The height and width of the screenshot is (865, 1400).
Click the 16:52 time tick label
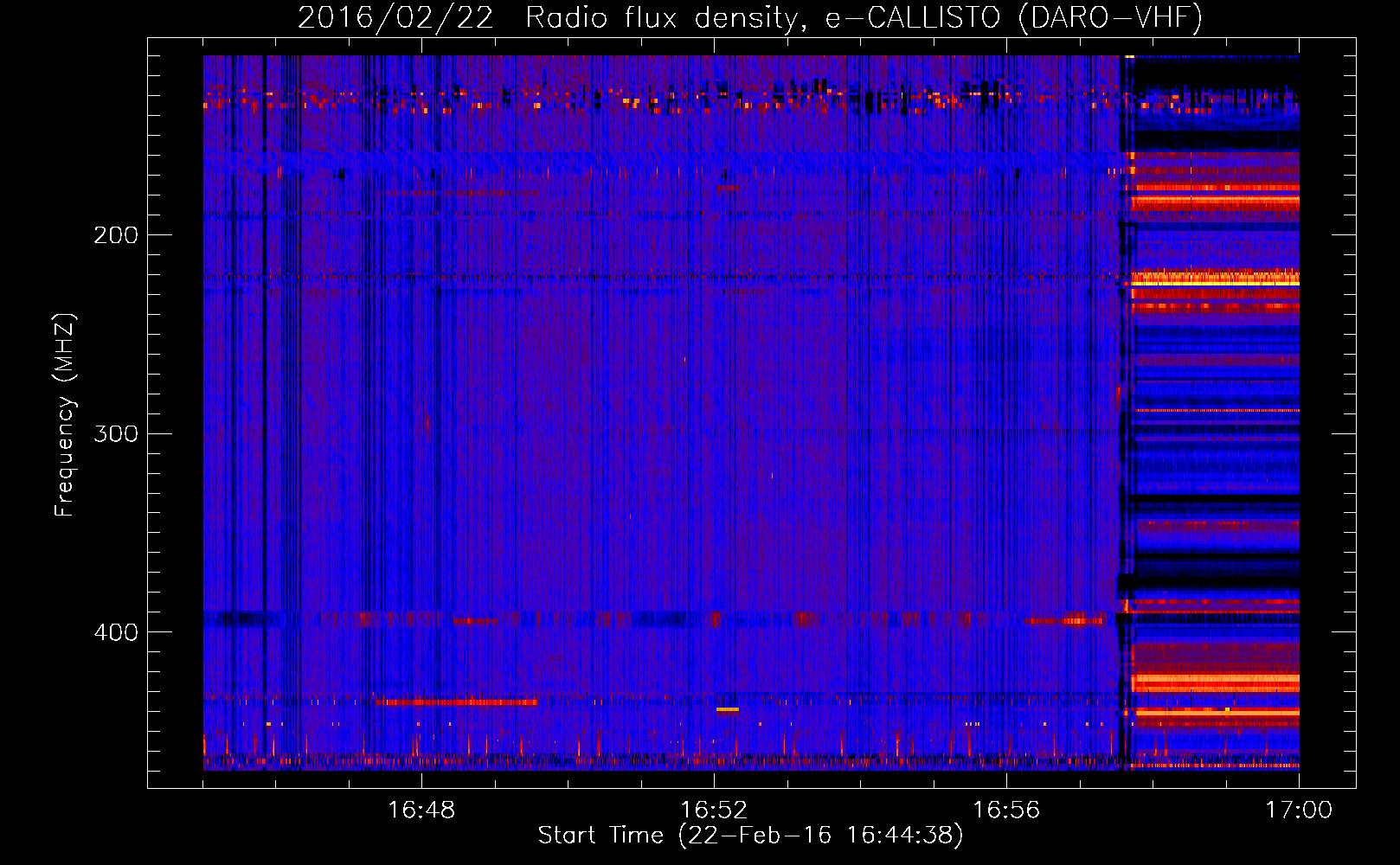pos(714,811)
